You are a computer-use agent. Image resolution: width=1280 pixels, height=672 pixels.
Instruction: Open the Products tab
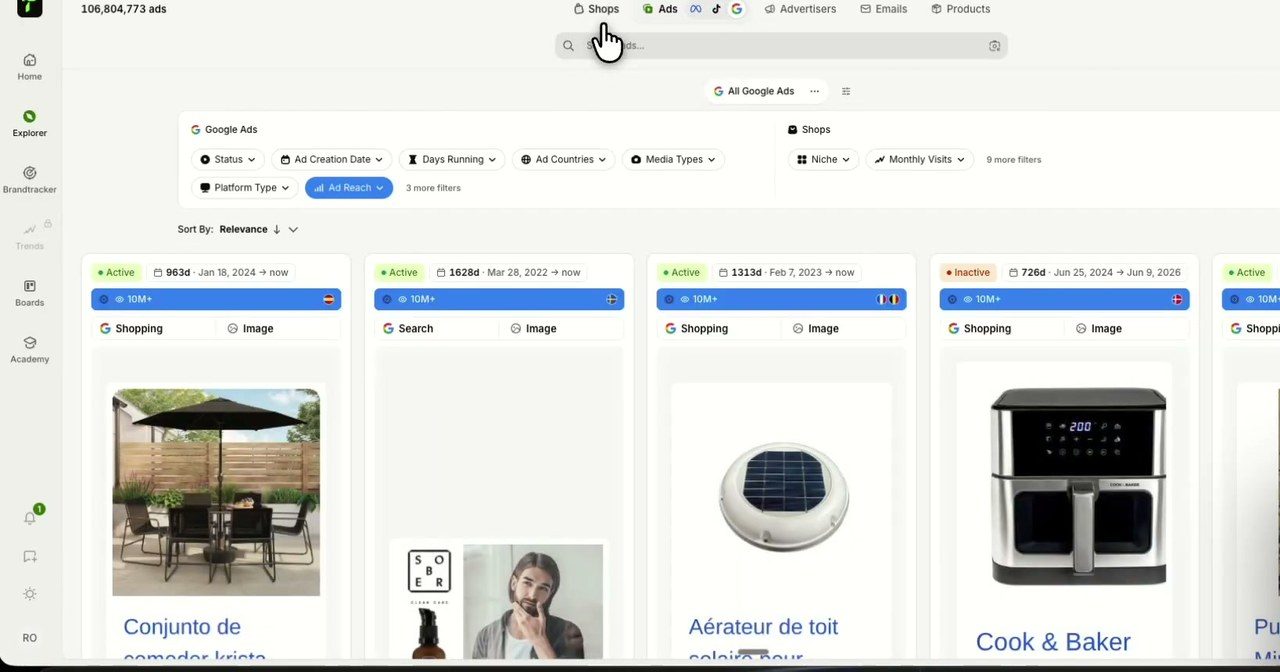(x=960, y=9)
